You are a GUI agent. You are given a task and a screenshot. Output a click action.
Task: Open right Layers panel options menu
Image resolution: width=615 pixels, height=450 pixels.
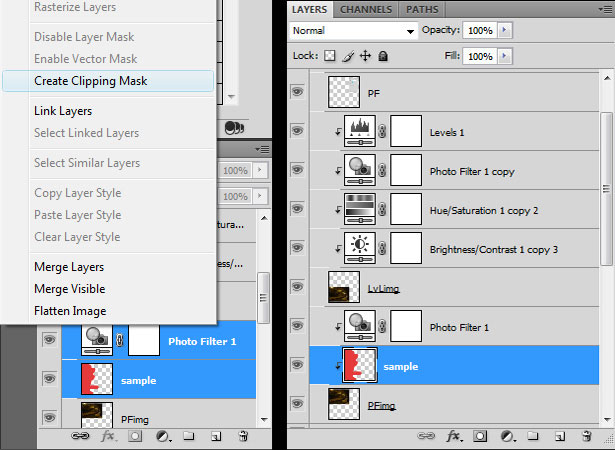pyautogui.click(x=606, y=9)
